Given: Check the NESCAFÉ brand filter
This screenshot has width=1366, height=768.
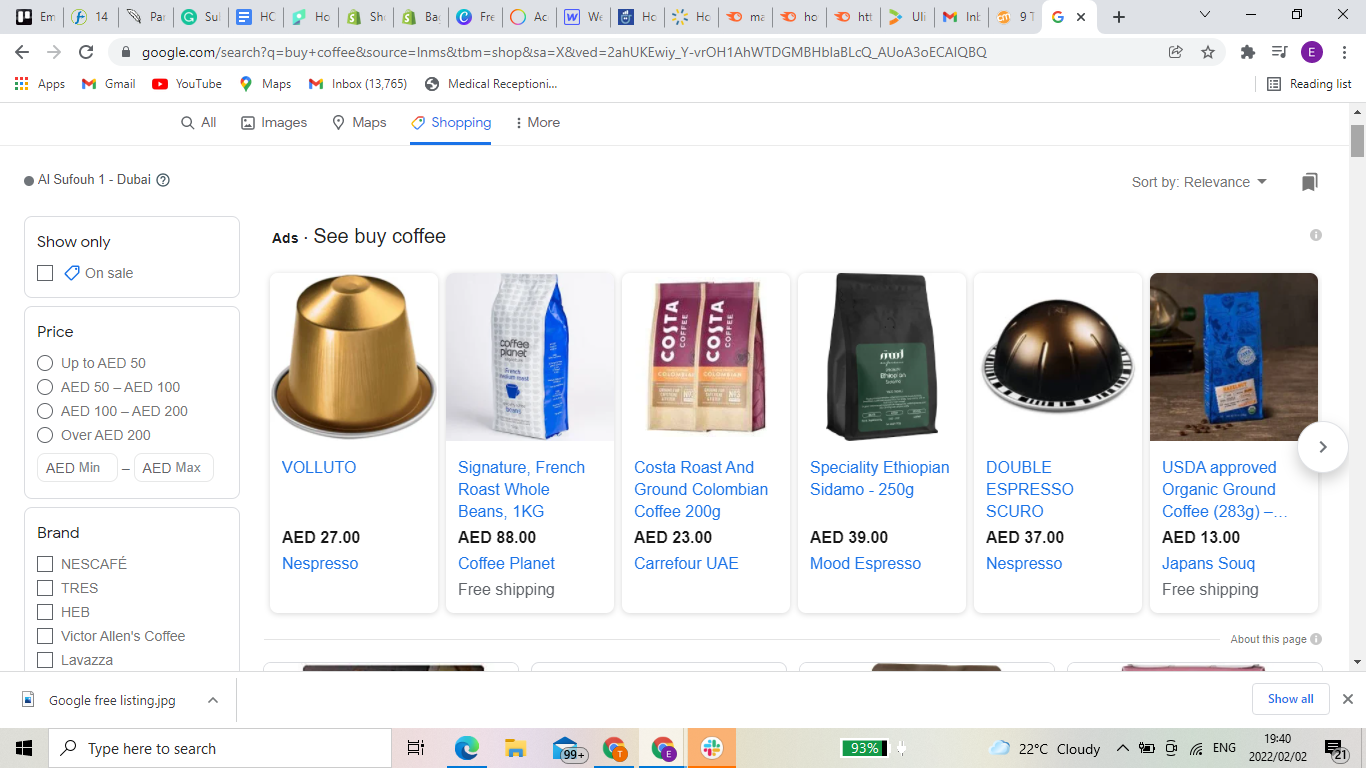Looking at the screenshot, I should tap(45, 564).
